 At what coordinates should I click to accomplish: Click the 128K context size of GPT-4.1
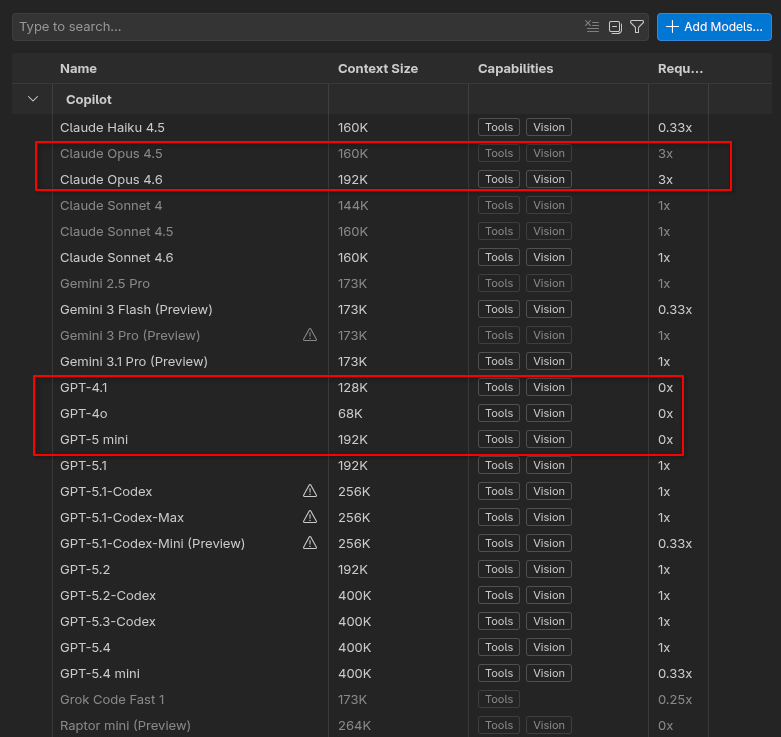[353, 387]
